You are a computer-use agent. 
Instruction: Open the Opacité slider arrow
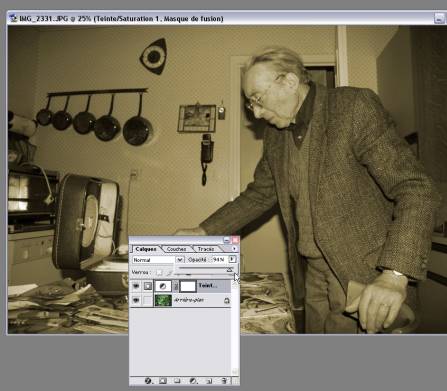(232, 259)
